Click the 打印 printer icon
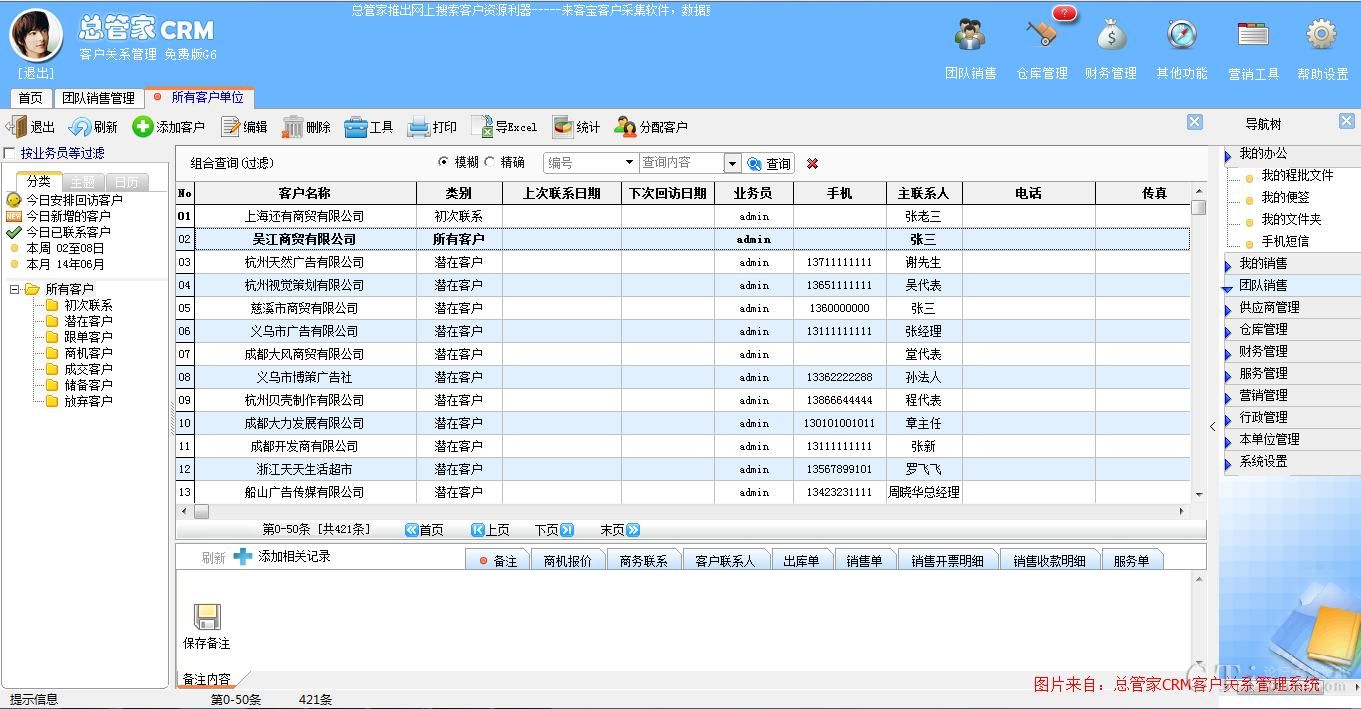1361x709 pixels. pos(418,127)
